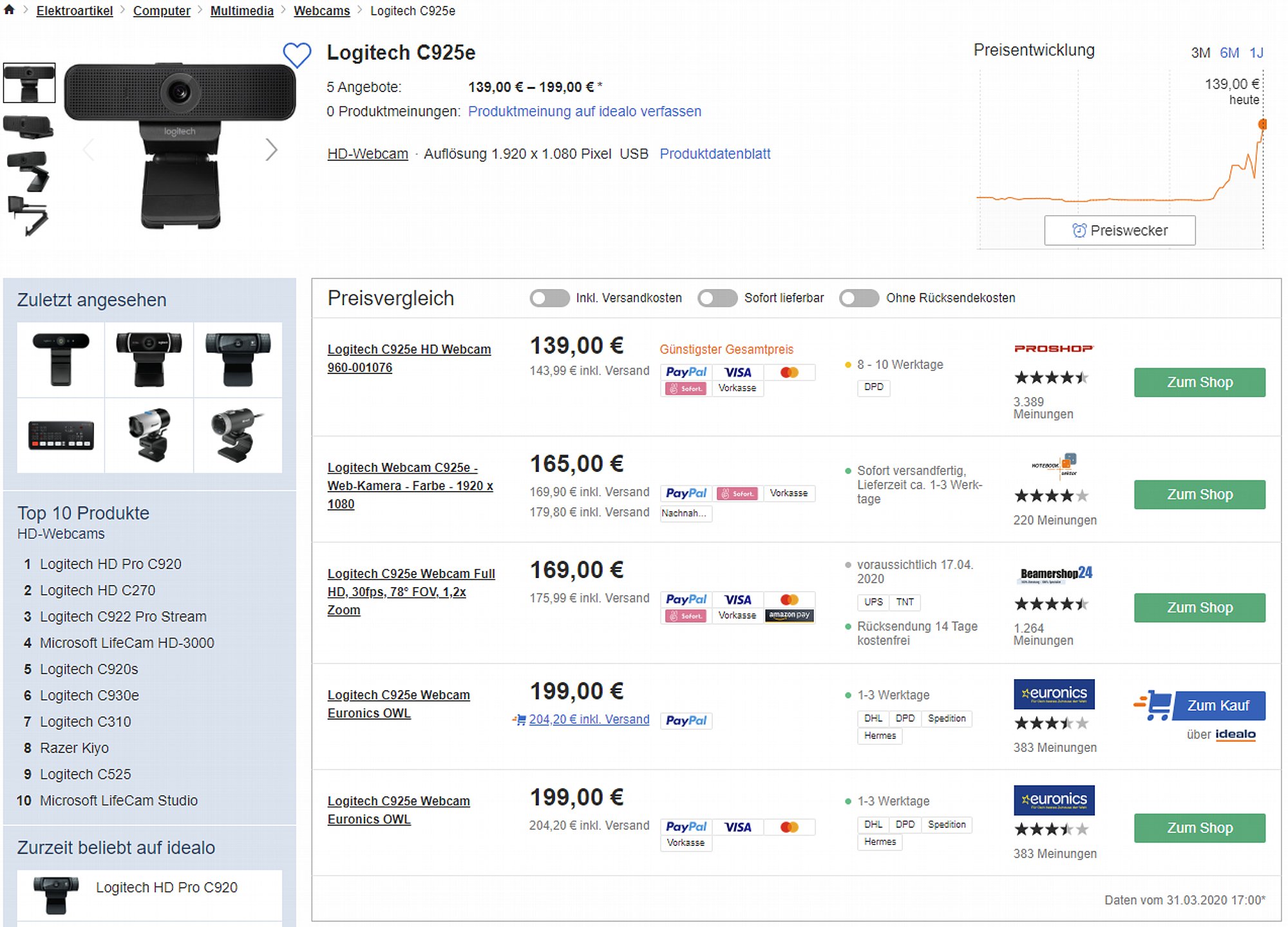Switch price chart to 6M

(1229, 53)
